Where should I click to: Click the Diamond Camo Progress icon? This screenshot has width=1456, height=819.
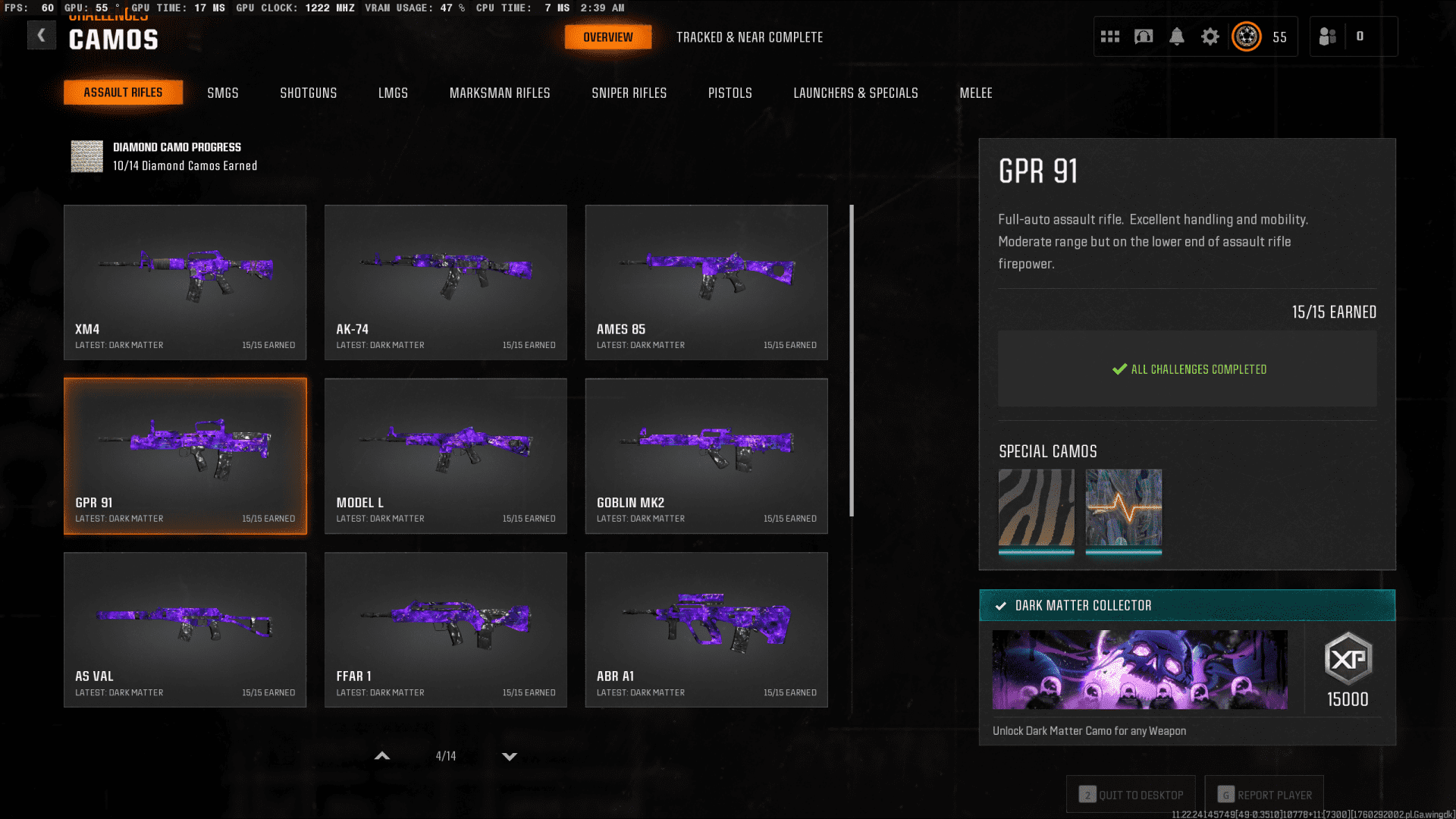(x=86, y=156)
